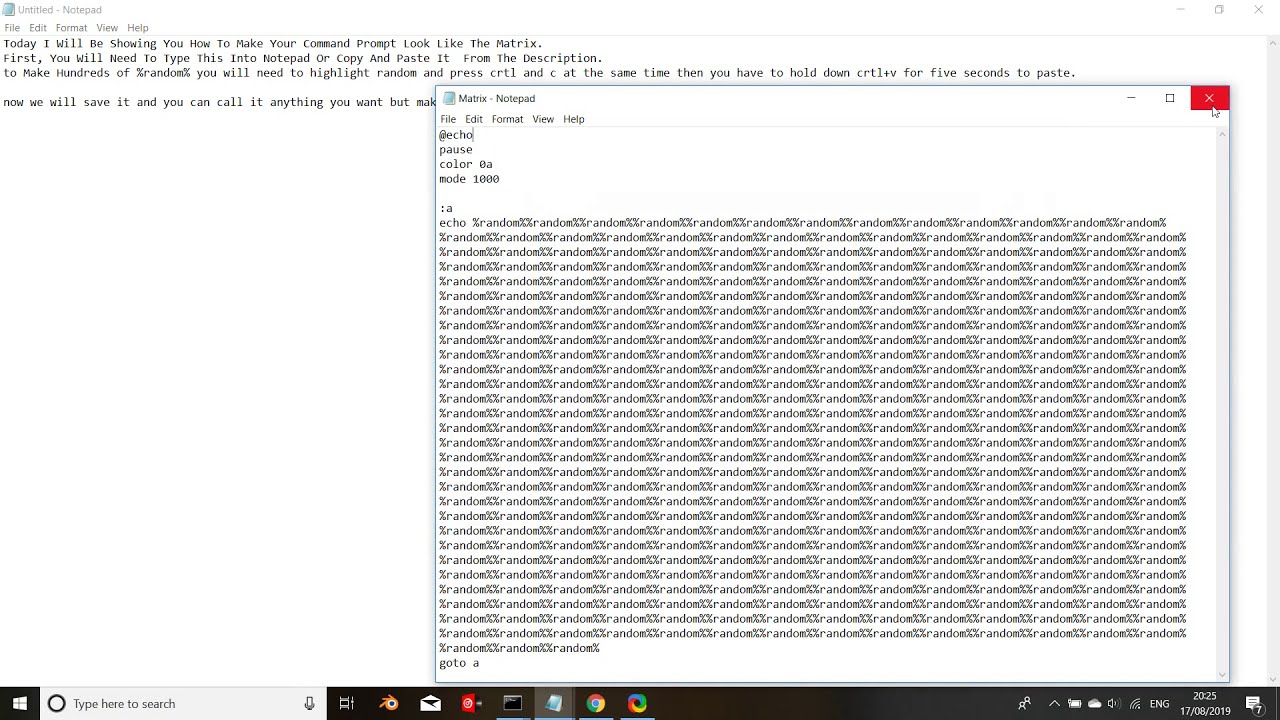Switch to Command Prompt on taskbar
This screenshot has width=1280, height=720.
[x=512, y=703]
